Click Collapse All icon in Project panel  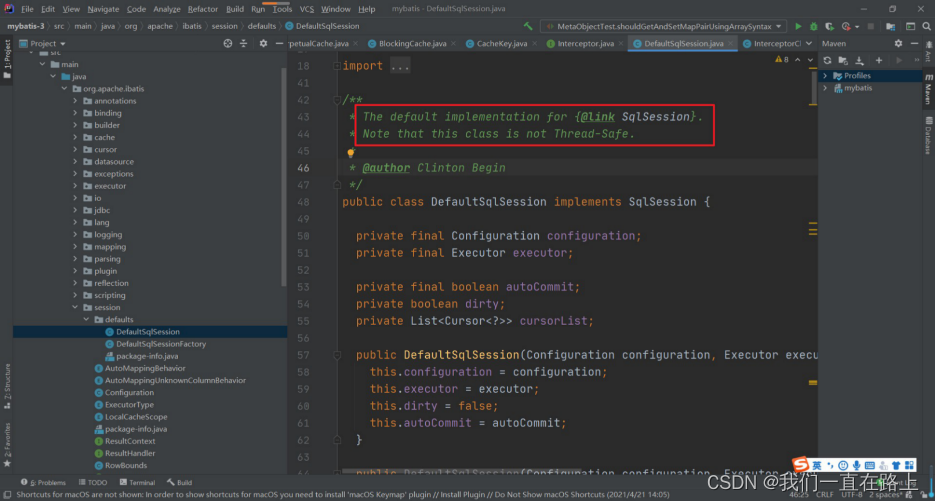click(243, 44)
